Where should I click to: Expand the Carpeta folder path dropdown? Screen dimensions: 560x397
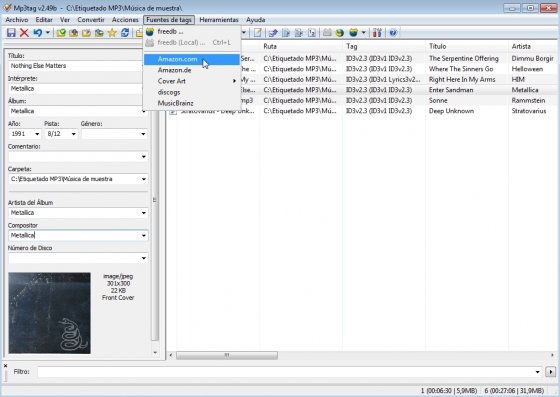click(144, 179)
